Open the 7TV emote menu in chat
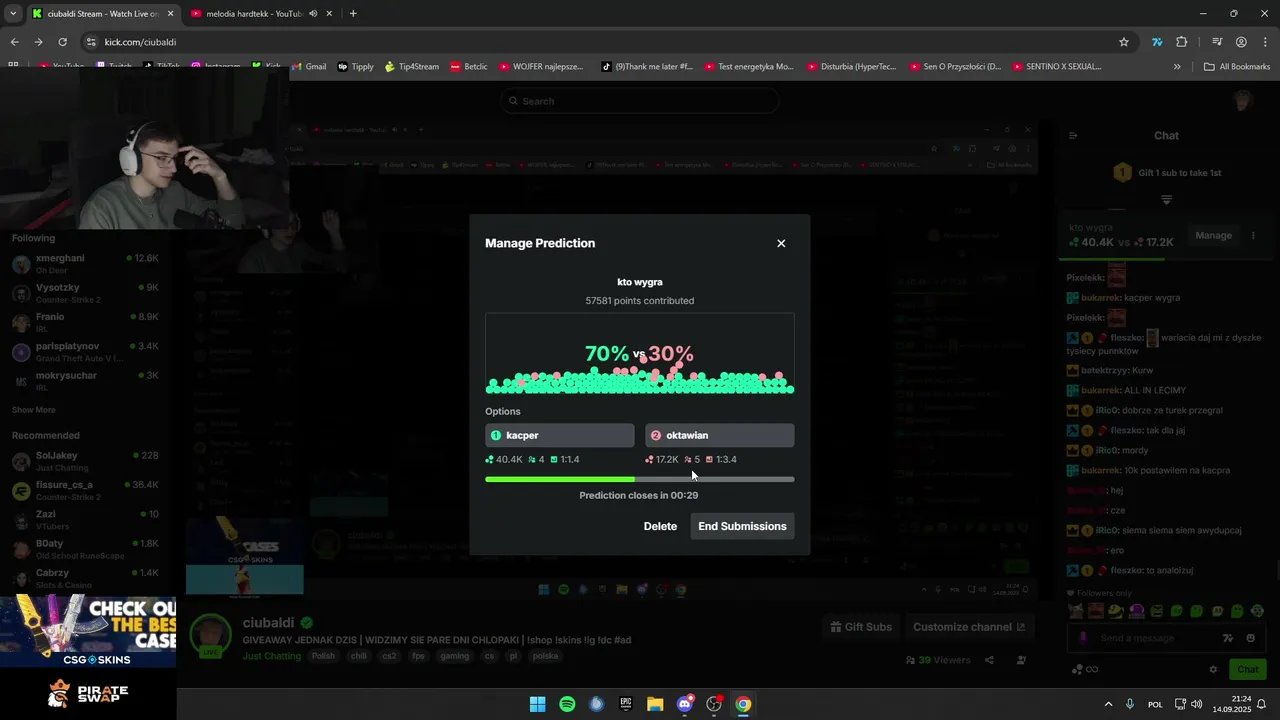The height and width of the screenshot is (720, 1280). pos(1228,638)
